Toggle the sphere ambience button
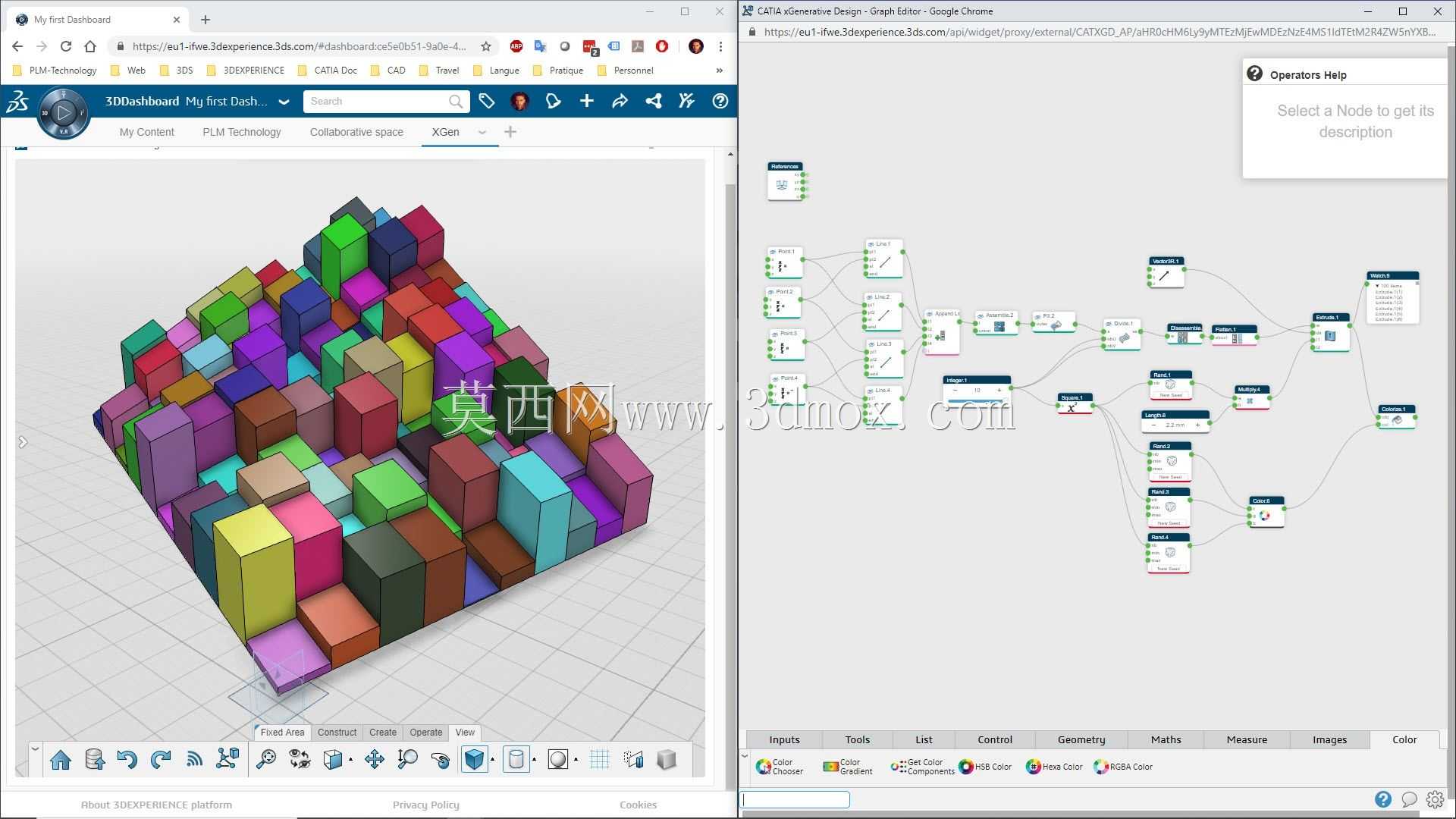The image size is (1456, 819). pyautogui.click(x=557, y=759)
